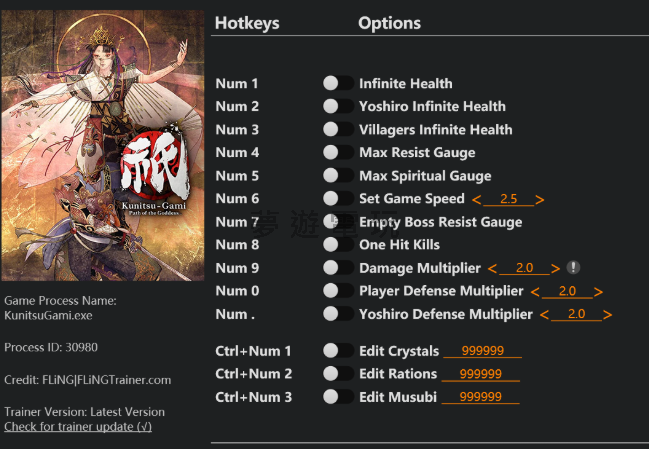Increase Set Game Speed with right arrow
Screen dimensions: 649x449
pyautogui.click(x=540, y=200)
